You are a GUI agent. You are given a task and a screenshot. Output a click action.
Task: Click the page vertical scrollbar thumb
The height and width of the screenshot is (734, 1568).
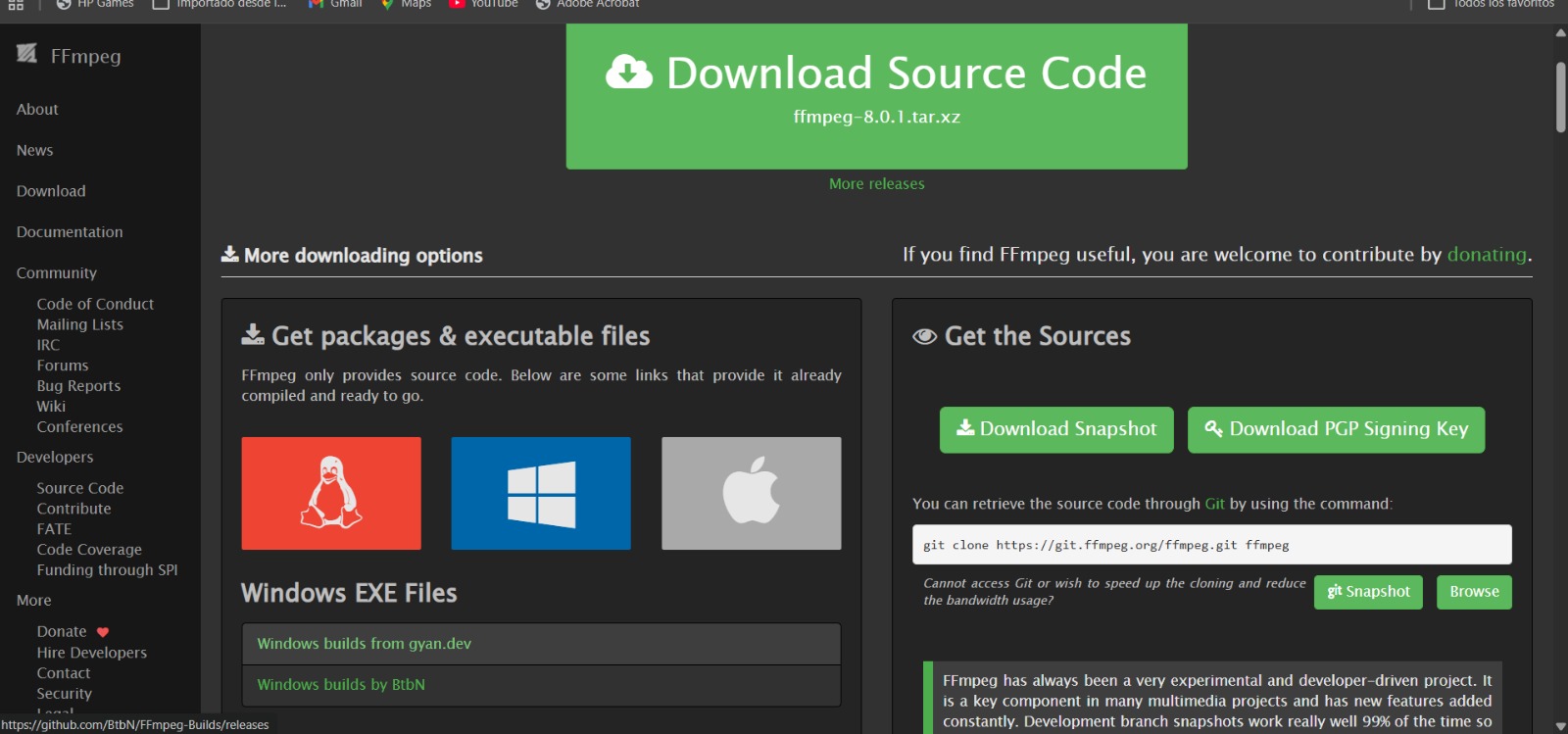pyautogui.click(x=1560, y=96)
